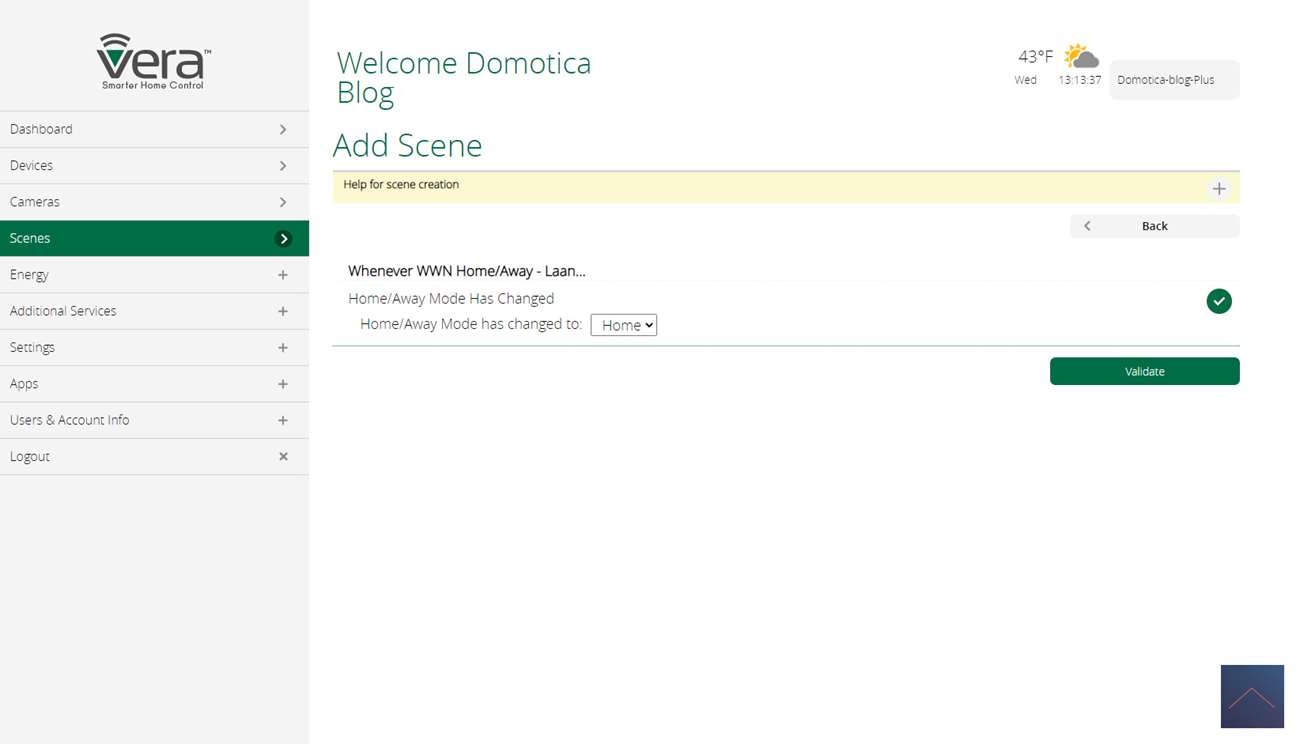Click the Dashboard chevron icon

point(283,130)
